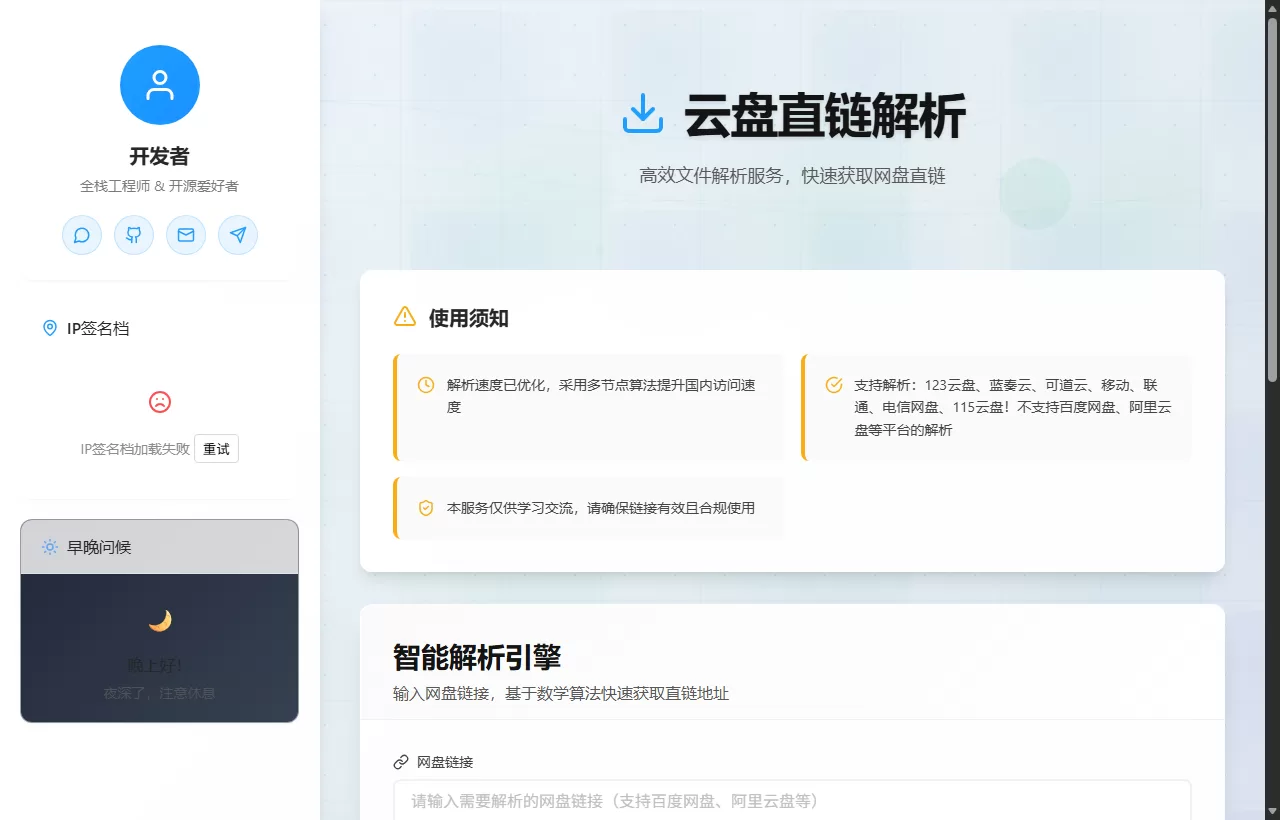
Task: Click the red sad face icon
Action: tap(160, 402)
